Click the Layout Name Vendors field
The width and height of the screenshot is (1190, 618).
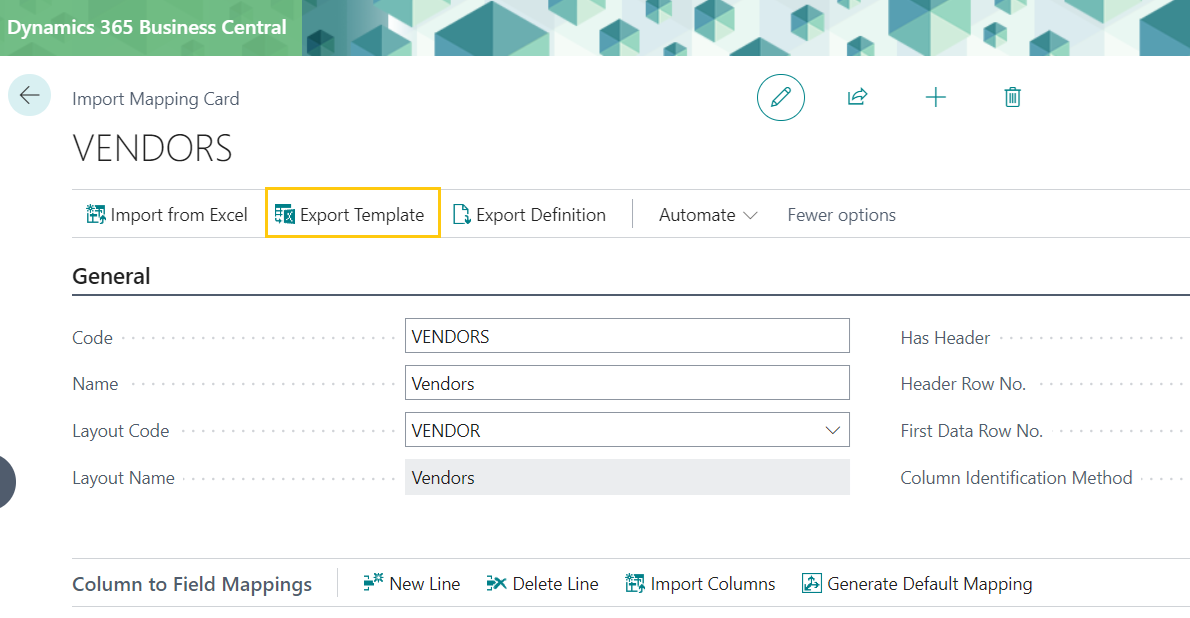(627, 477)
